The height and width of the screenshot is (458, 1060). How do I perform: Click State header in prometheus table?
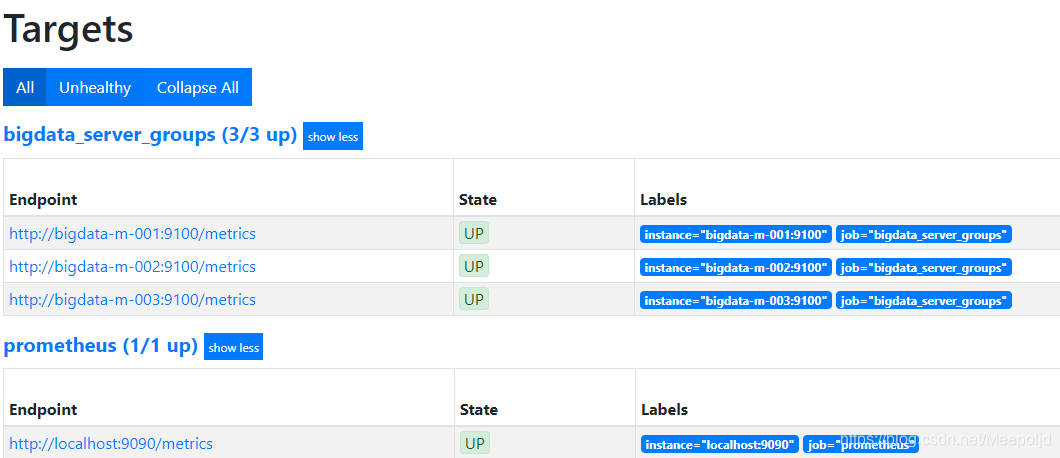(x=479, y=409)
